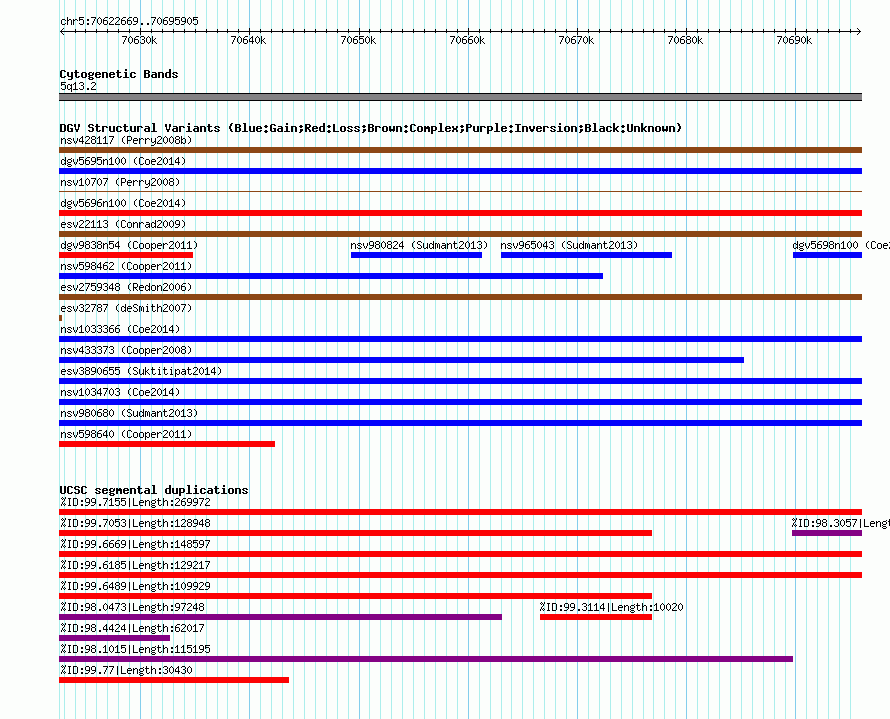Click the brown bar under esv2759348

(460, 297)
